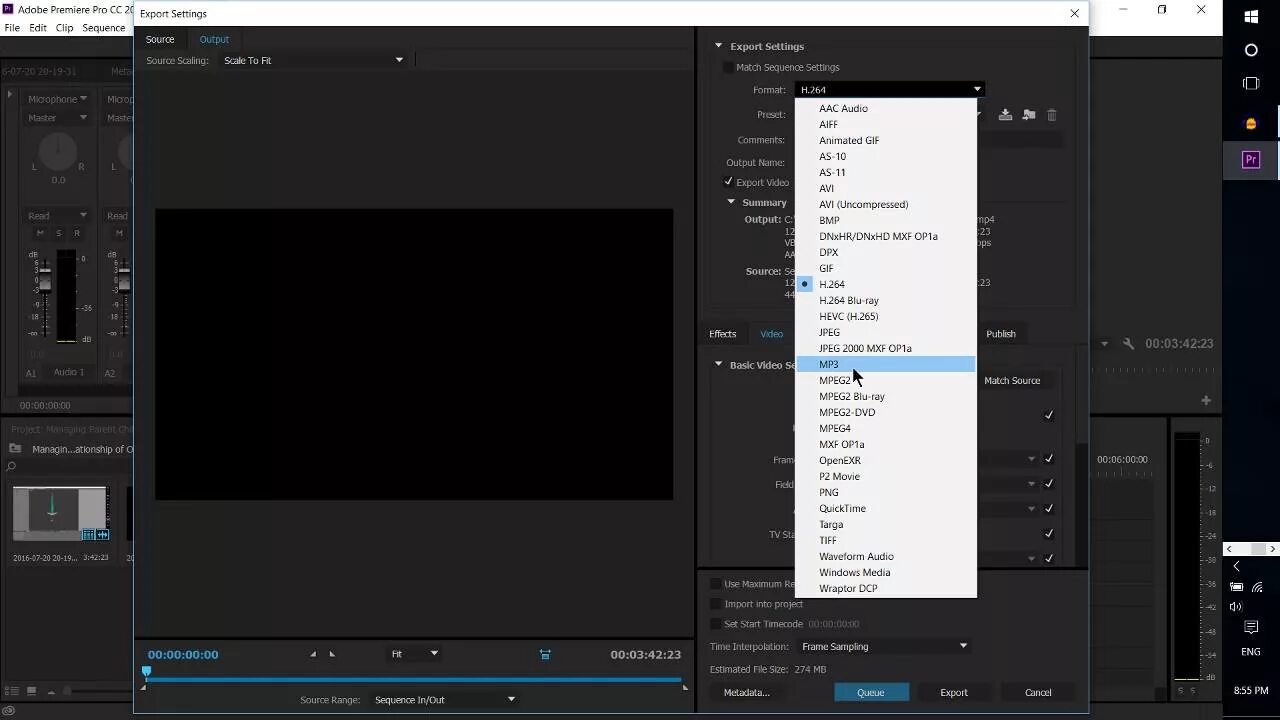1280x720 pixels.
Task: Enable Set Start Timecode checkbox
Action: (x=715, y=624)
